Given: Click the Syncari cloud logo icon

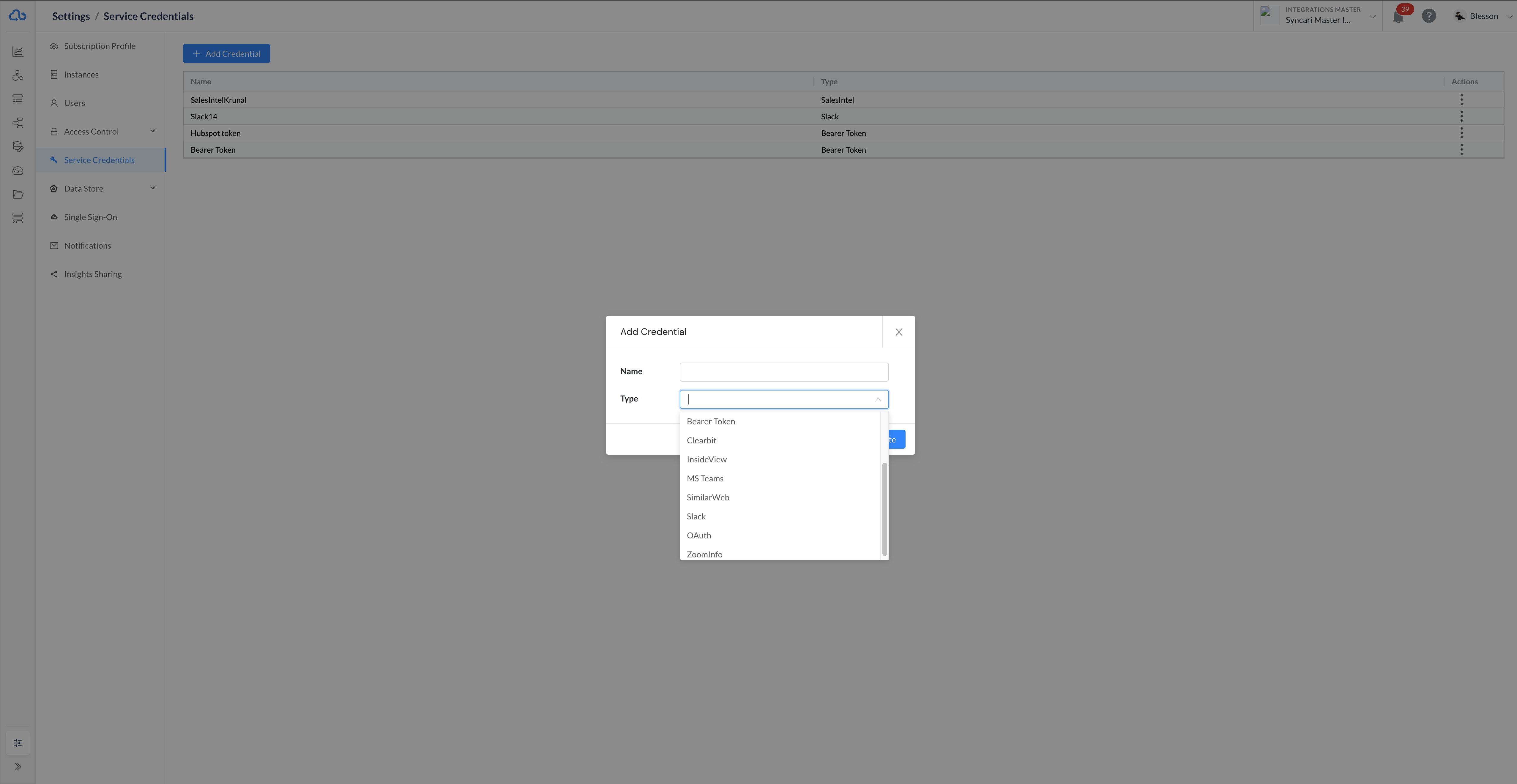Looking at the screenshot, I should [18, 15].
